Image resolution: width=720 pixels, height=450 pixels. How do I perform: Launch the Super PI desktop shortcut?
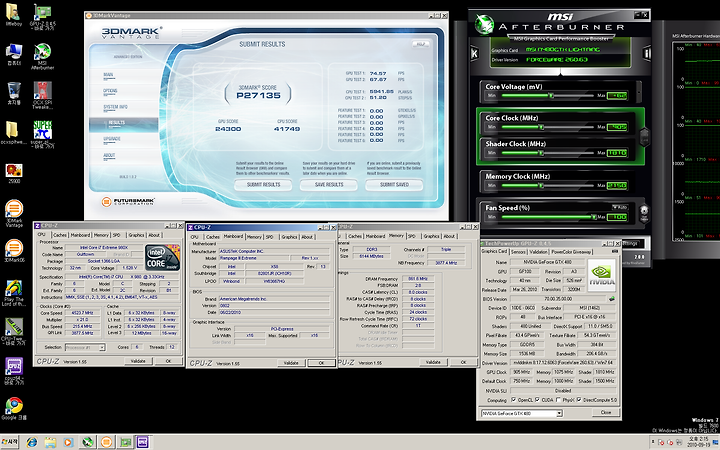pos(43,134)
